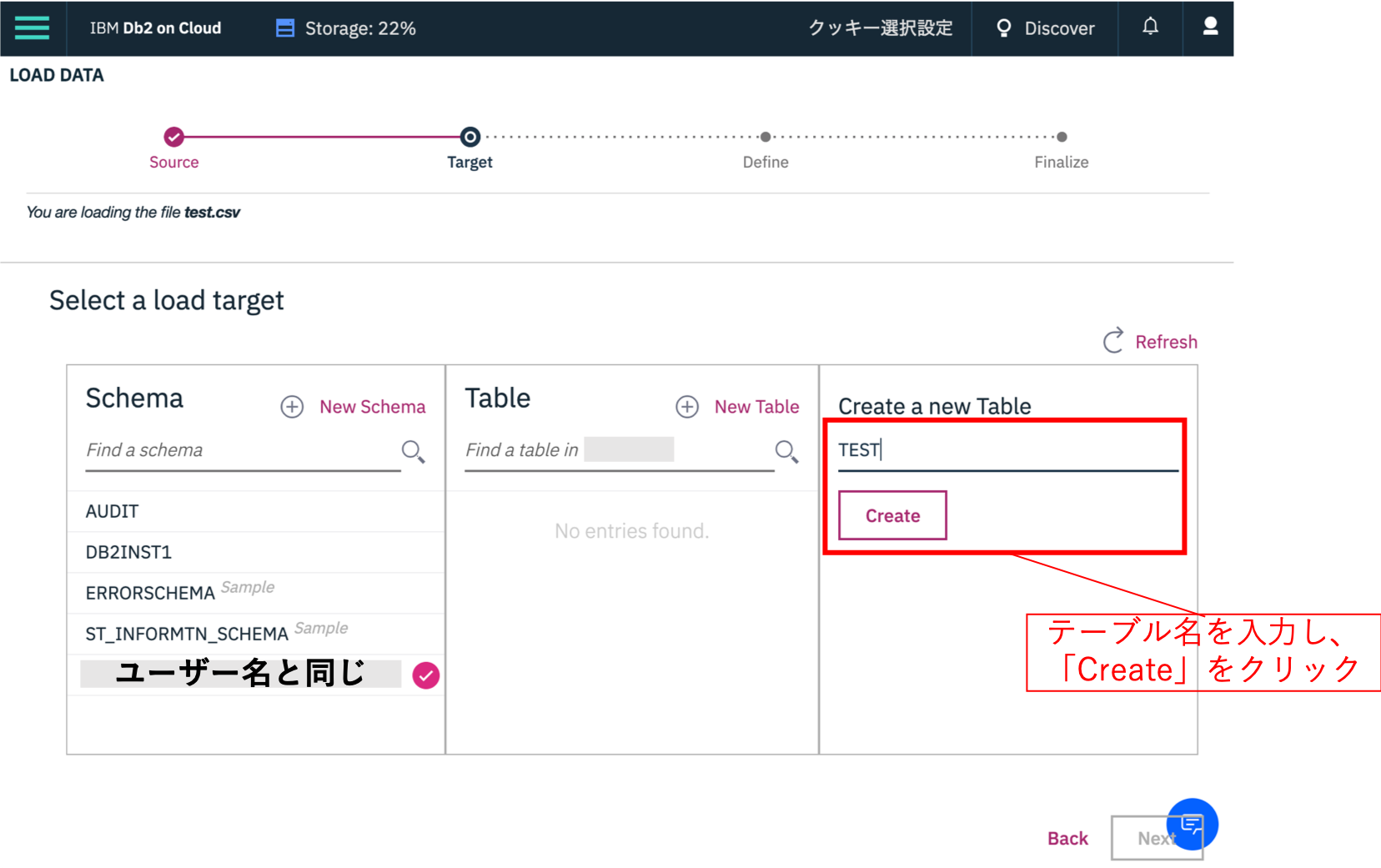Select the DB2INST1 schema

128,552
